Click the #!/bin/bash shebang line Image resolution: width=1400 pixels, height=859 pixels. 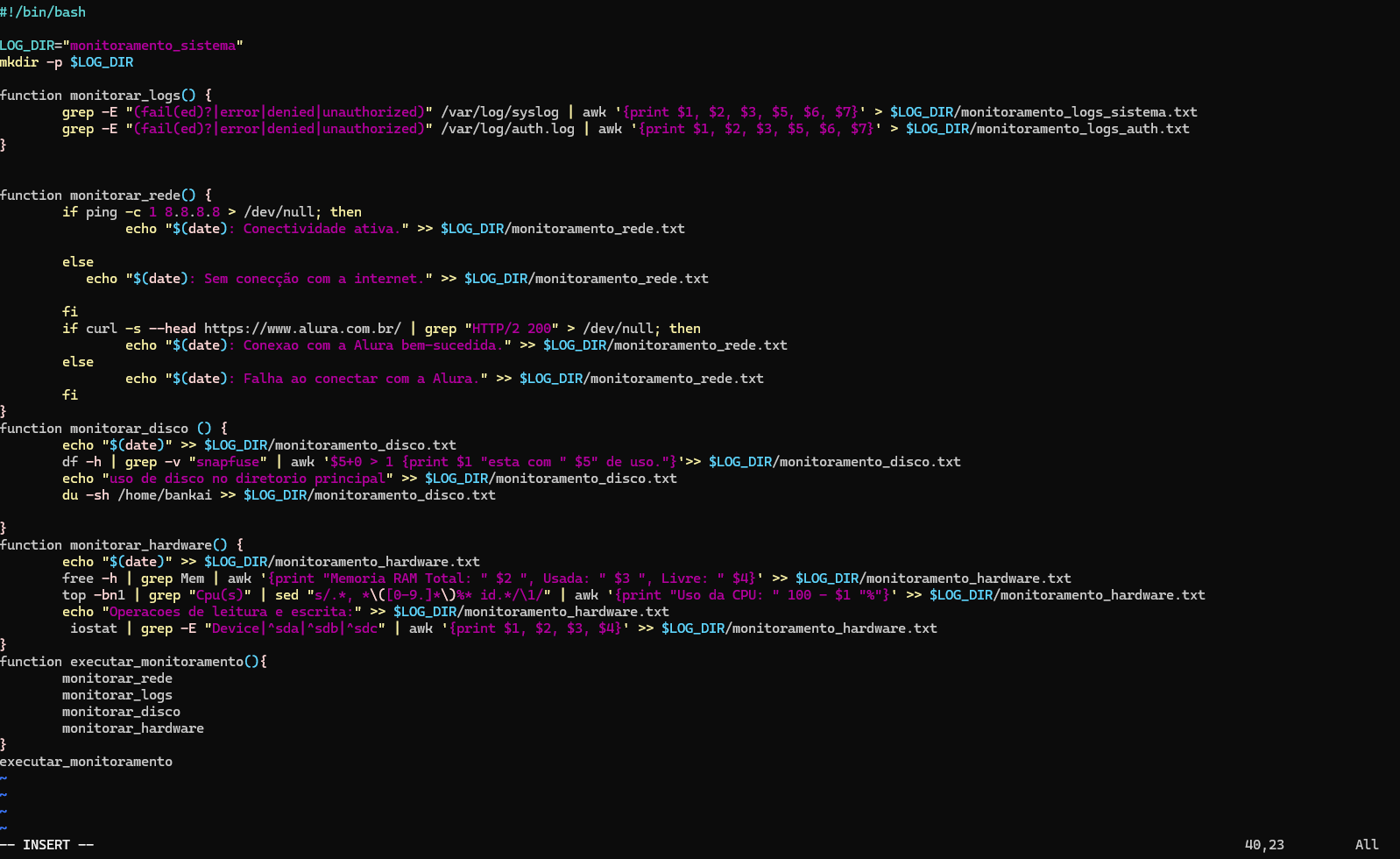(43, 12)
